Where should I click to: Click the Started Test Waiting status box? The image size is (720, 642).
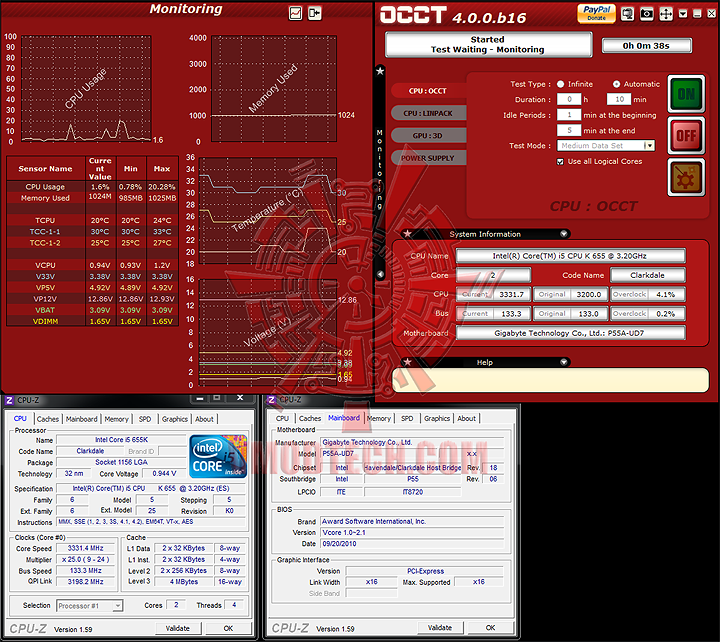pos(488,45)
